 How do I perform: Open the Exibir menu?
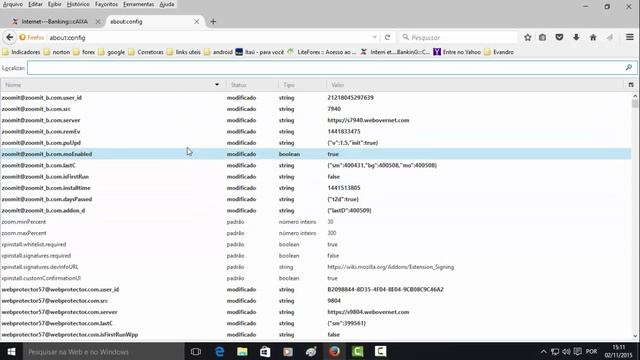point(54,4)
